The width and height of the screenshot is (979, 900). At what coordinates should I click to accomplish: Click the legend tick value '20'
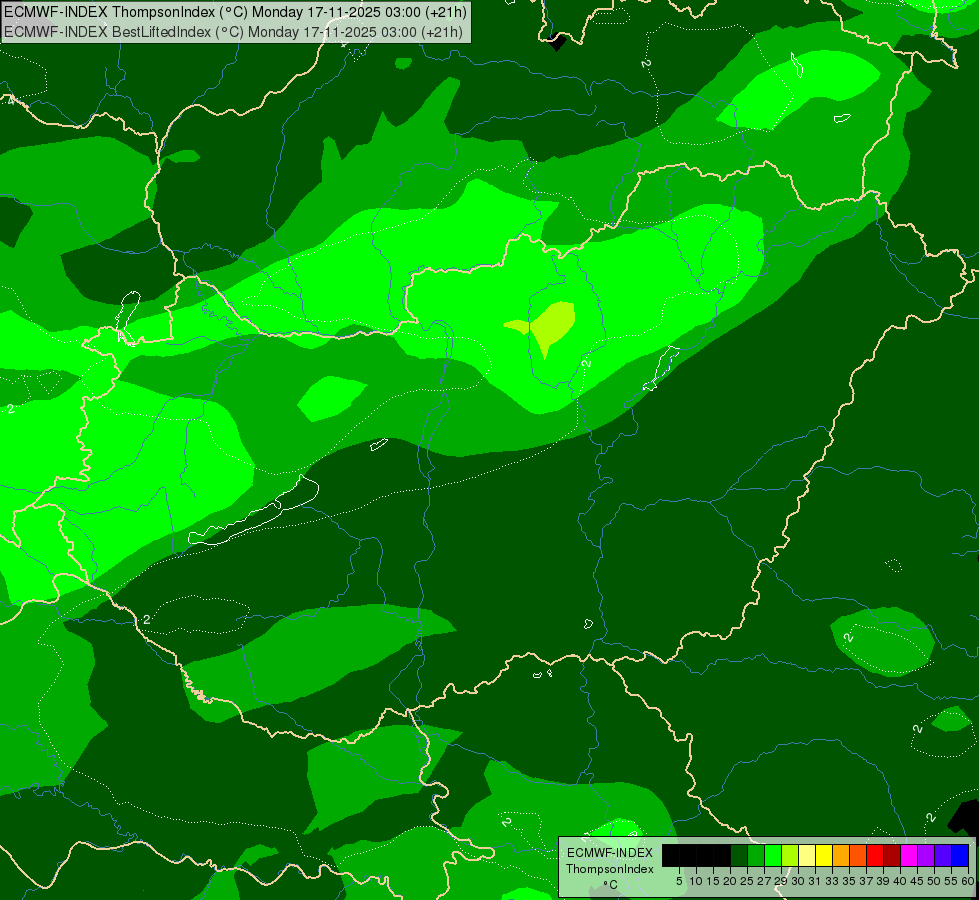(730, 881)
